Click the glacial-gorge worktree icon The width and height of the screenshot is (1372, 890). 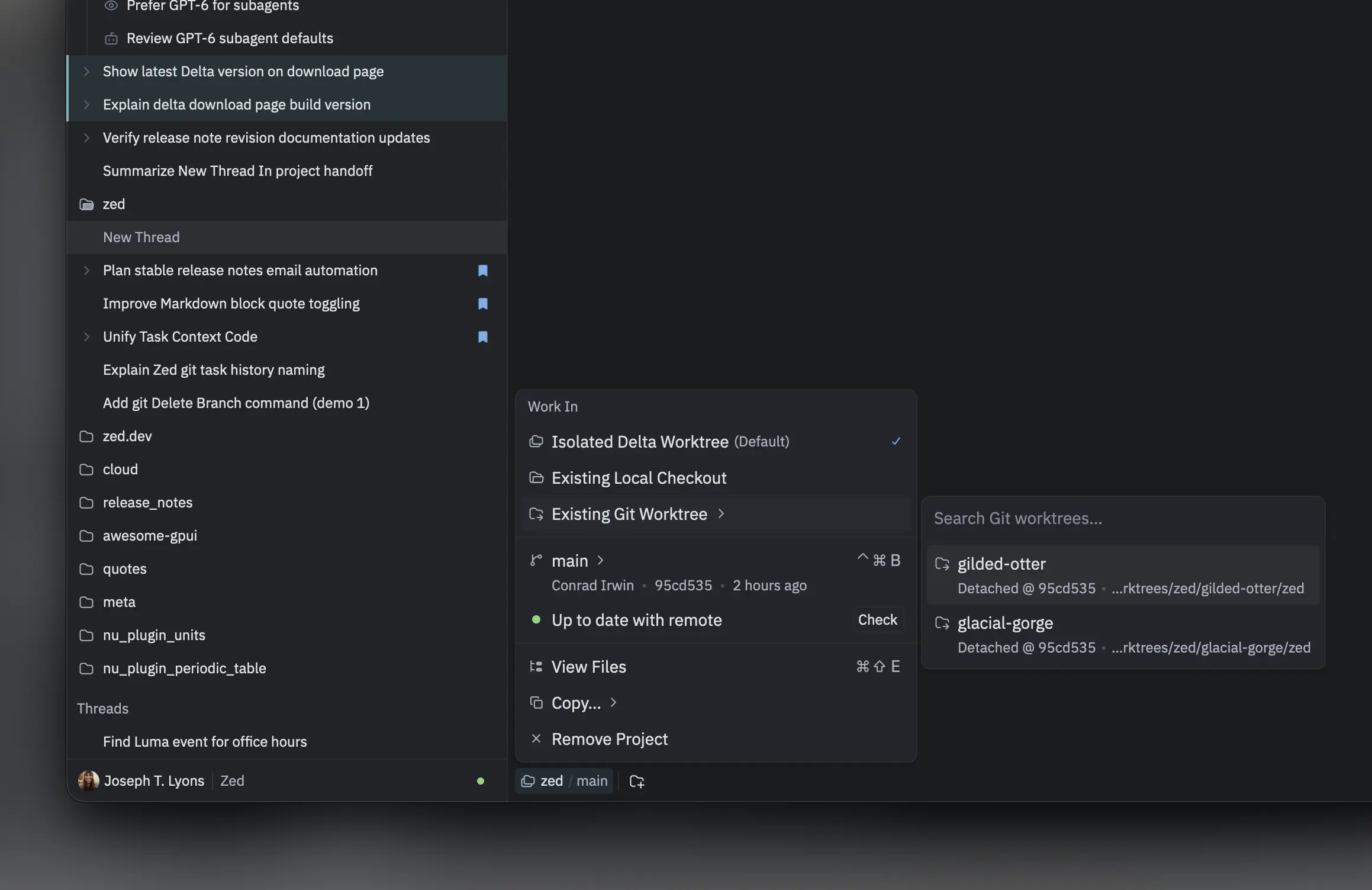point(942,623)
